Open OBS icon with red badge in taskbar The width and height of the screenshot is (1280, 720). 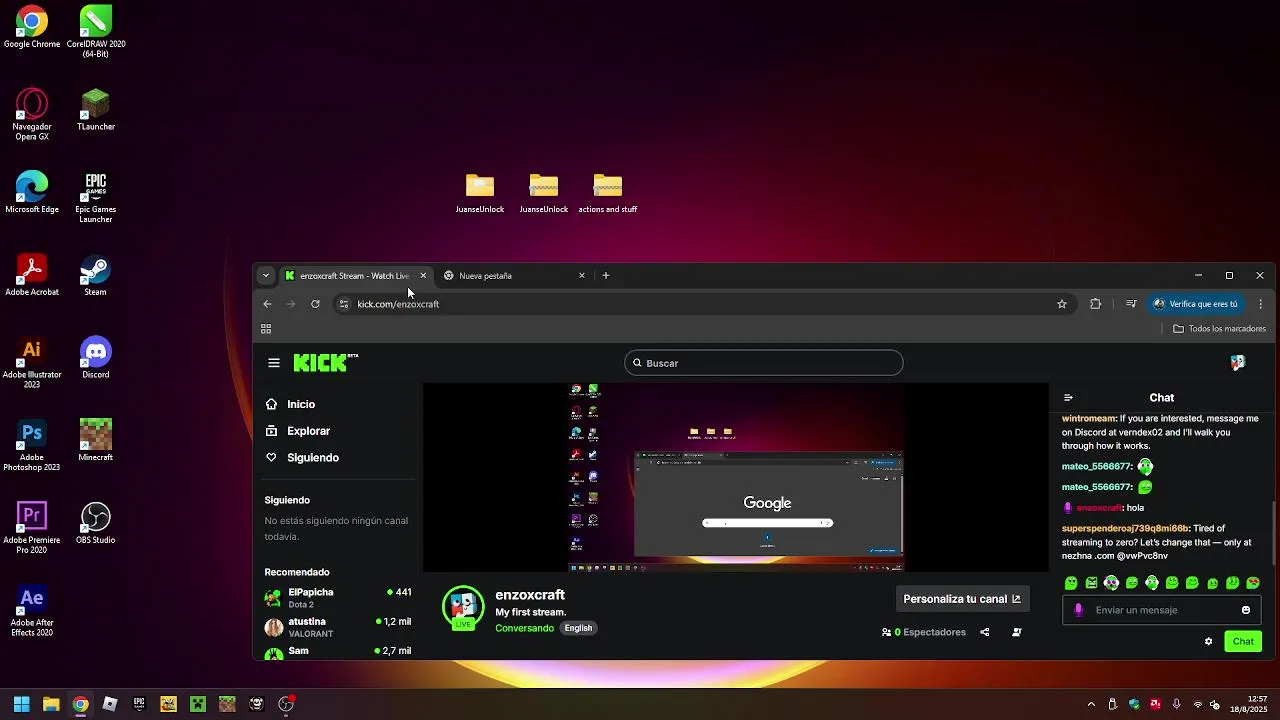click(286, 704)
